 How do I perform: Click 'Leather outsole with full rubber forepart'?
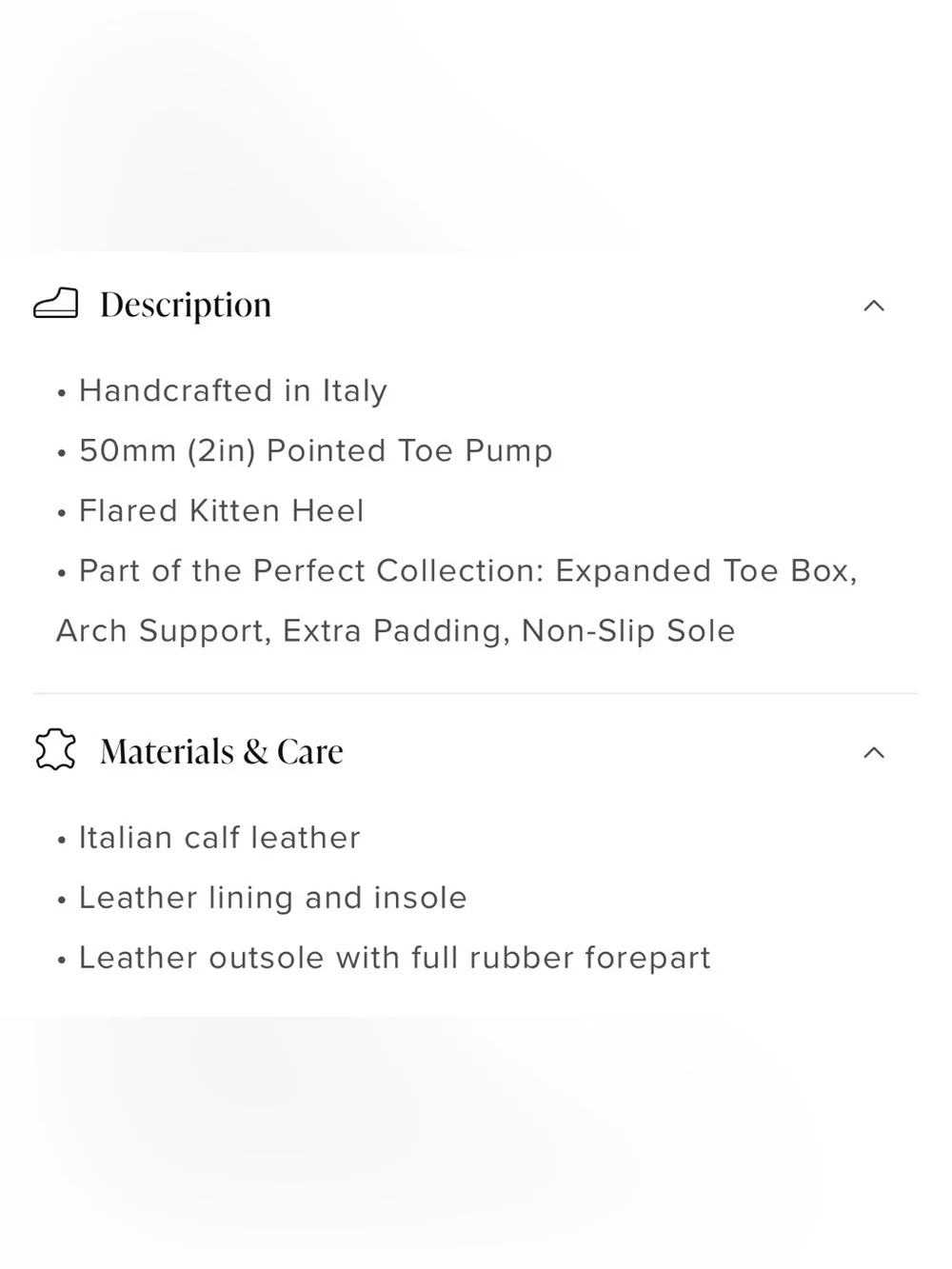coord(395,958)
